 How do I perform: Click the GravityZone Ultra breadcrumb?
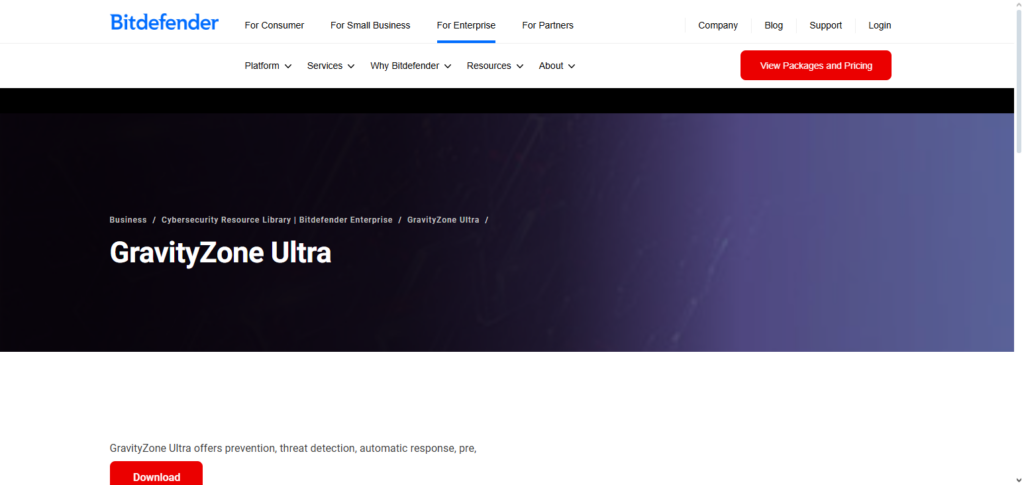click(x=443, y=220)
